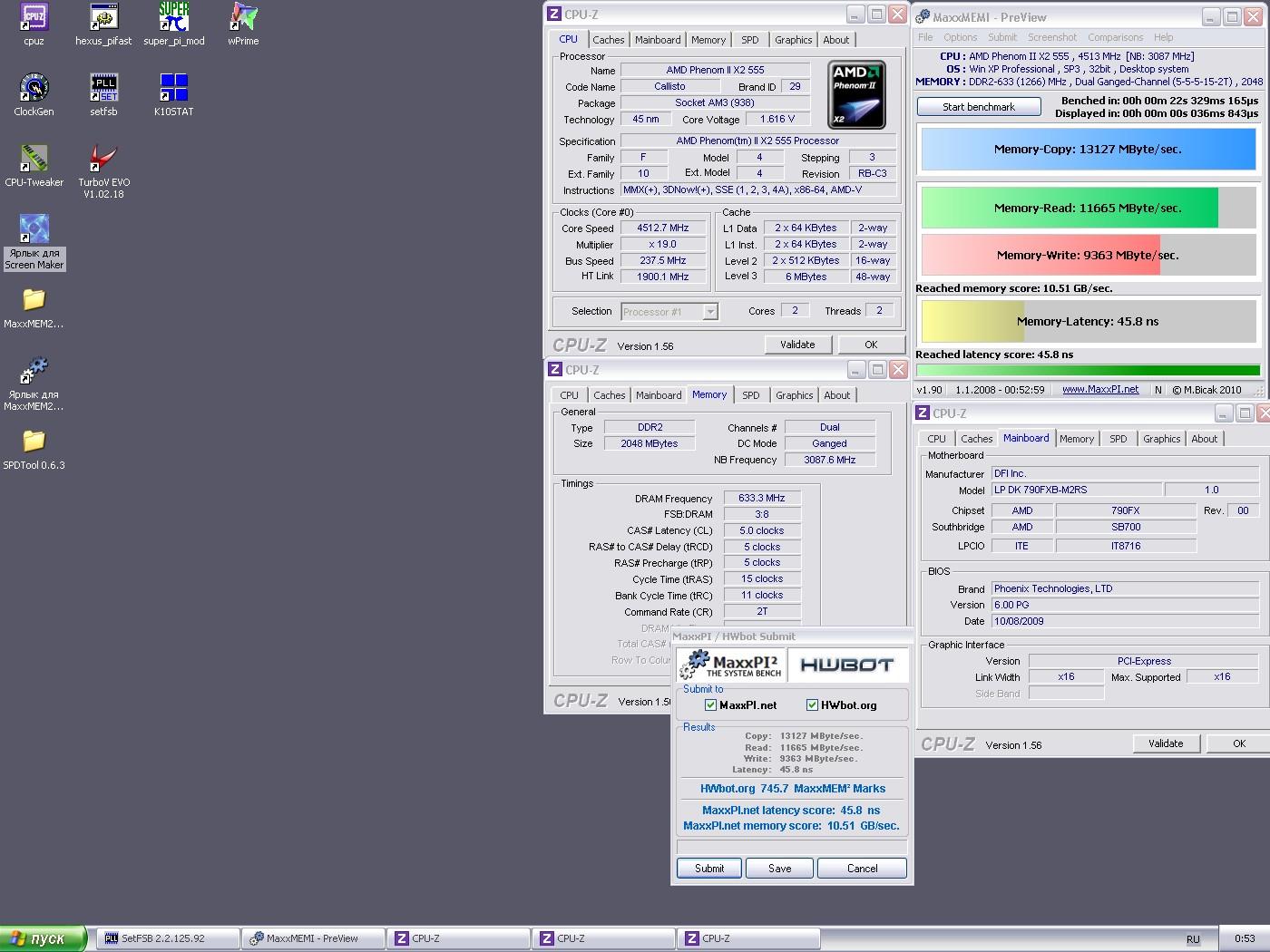Click Cancel in the HWbot Submit dialog

(863, 869)
